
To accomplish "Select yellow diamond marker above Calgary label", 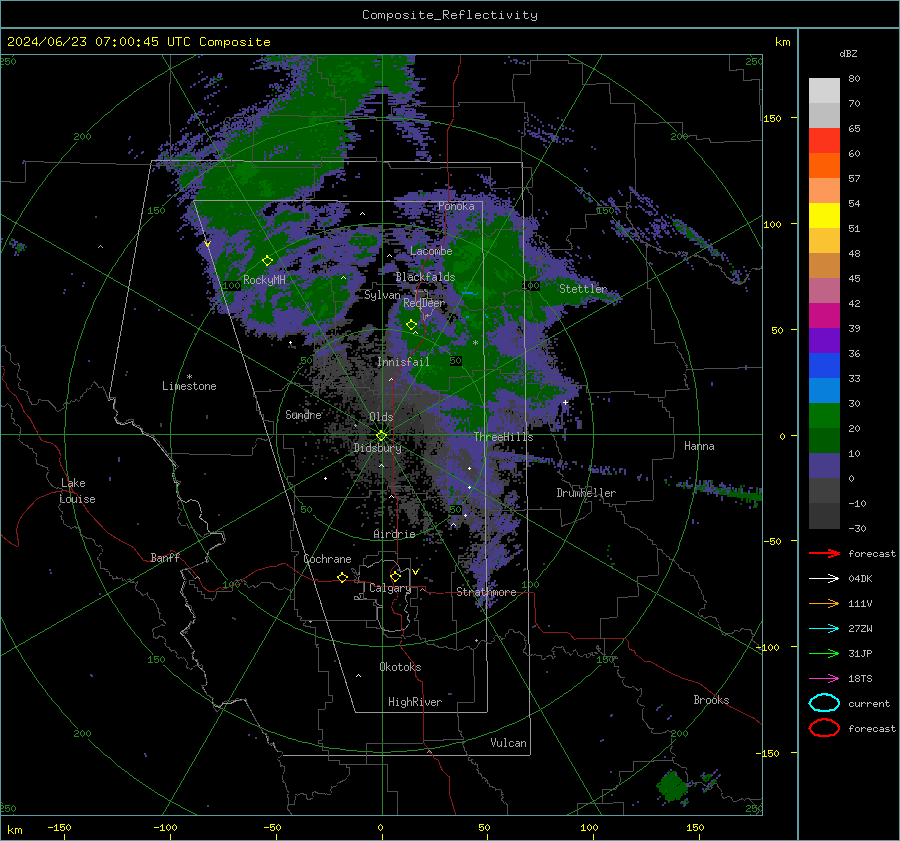I will point(395,576).
